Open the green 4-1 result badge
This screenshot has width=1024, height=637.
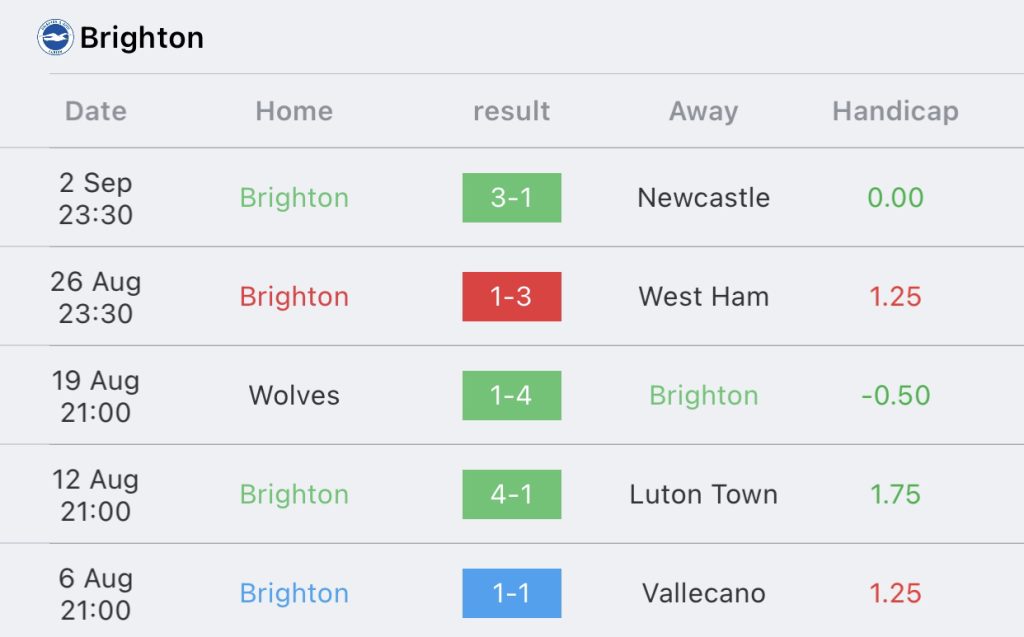(511, 494)
